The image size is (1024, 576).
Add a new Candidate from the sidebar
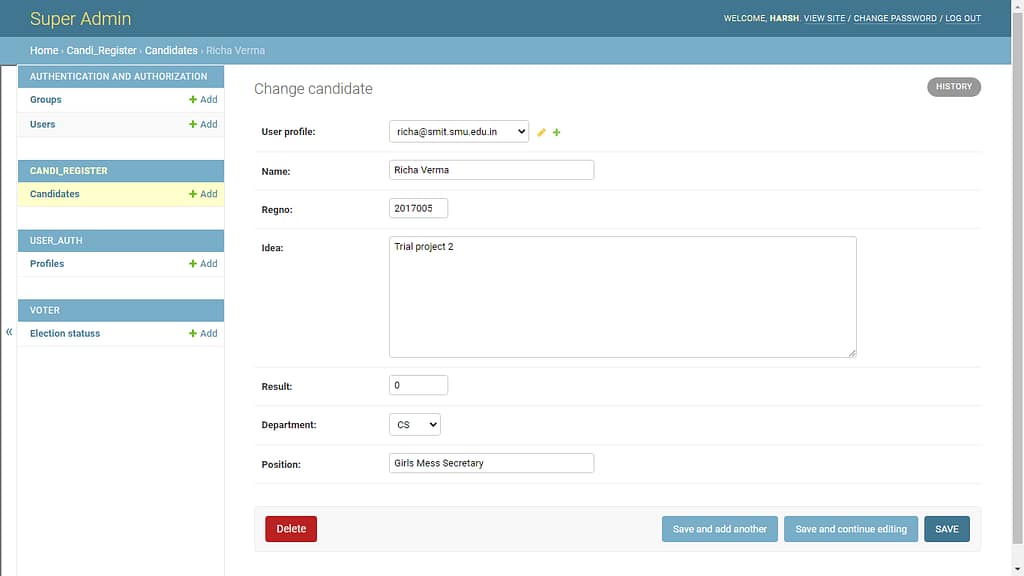(203, 194)
